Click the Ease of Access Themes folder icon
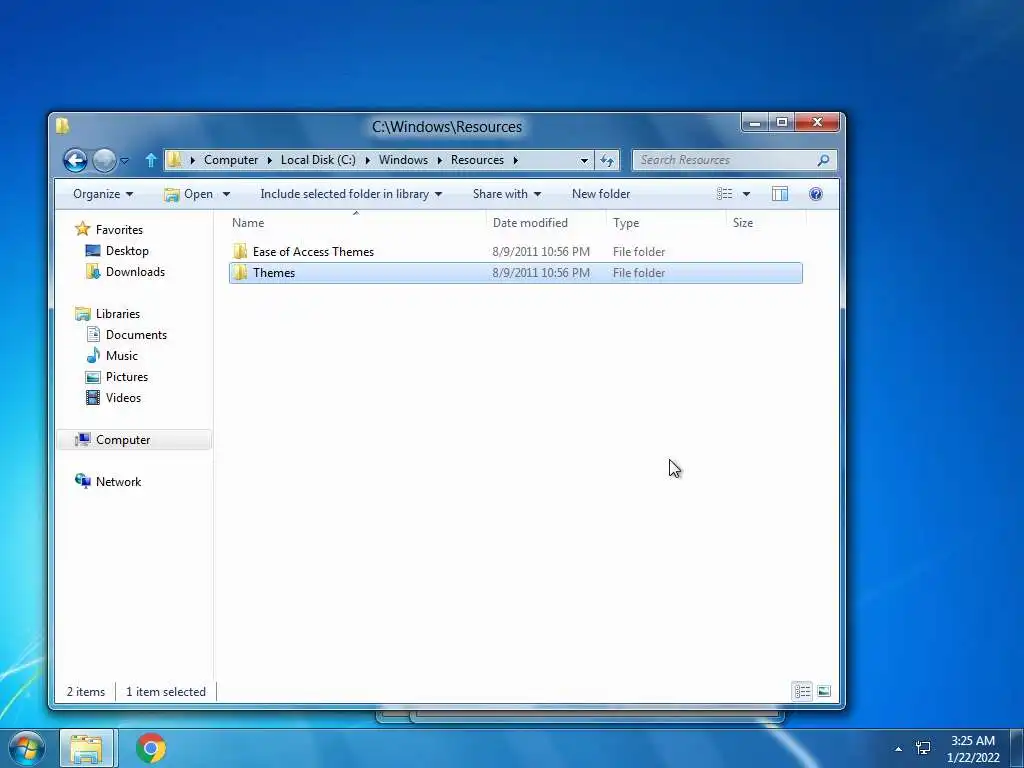1024x768 pixels. click(240, 251)
